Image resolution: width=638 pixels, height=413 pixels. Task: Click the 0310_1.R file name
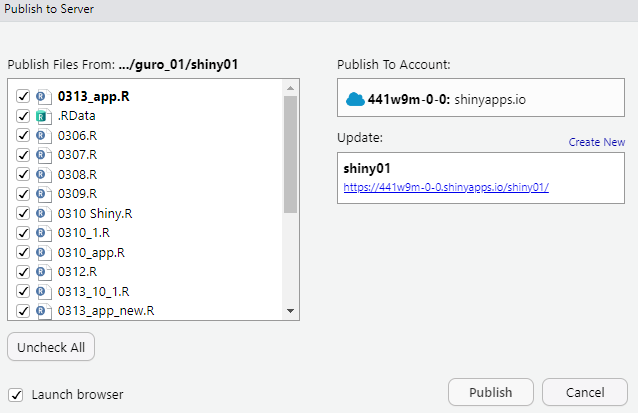(84, 233)
